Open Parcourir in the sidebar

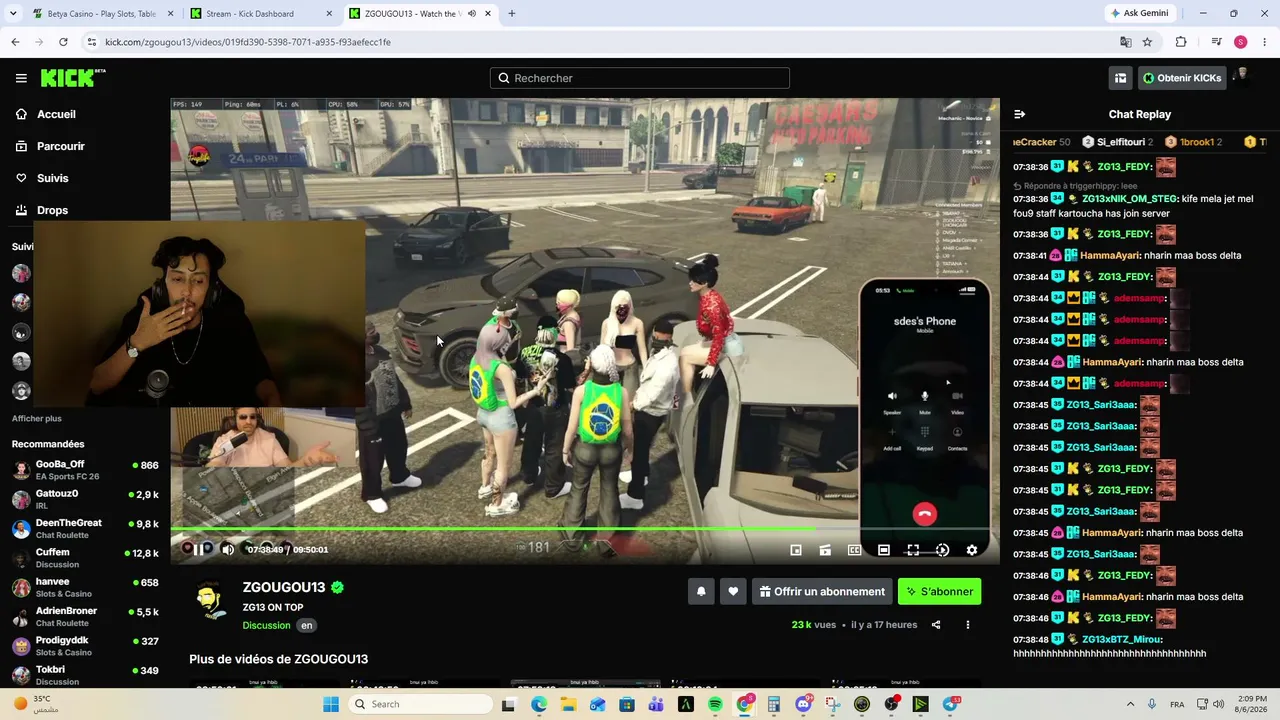(x=61, y=146)
